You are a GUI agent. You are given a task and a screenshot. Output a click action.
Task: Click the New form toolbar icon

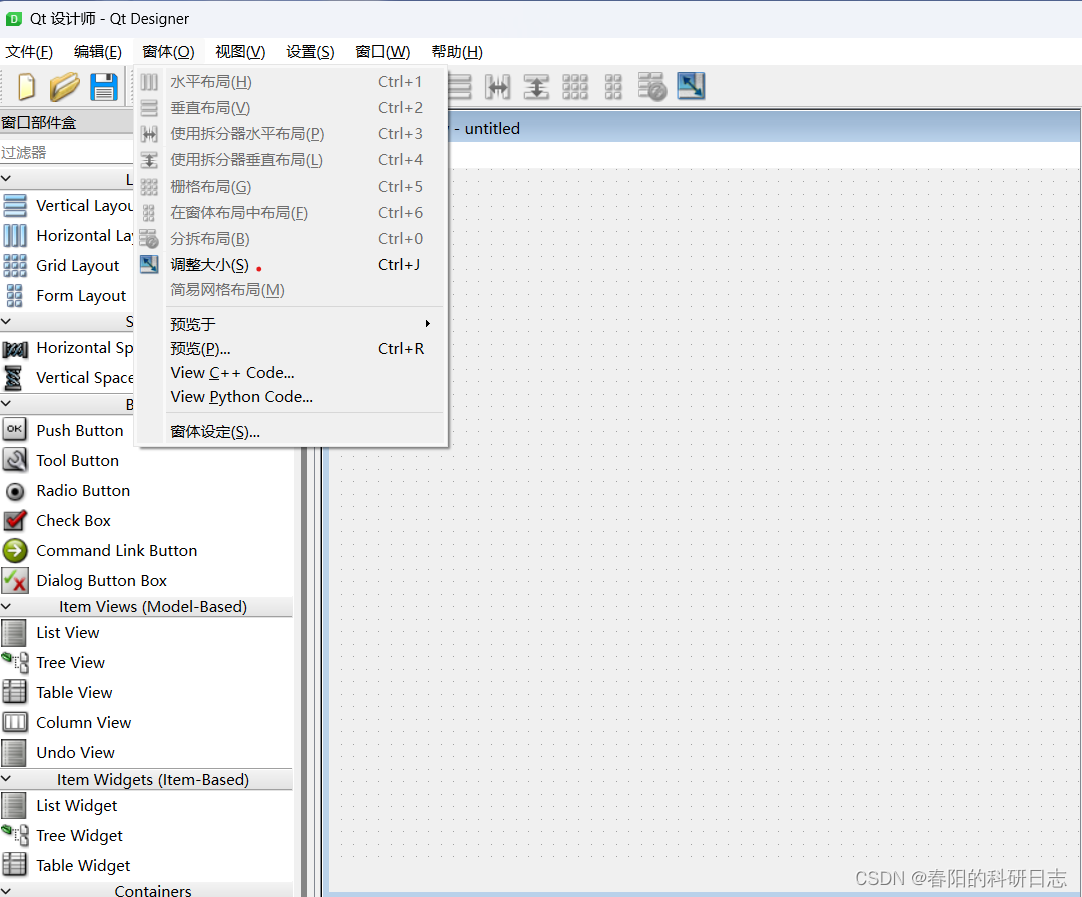[x=26, y=87]
